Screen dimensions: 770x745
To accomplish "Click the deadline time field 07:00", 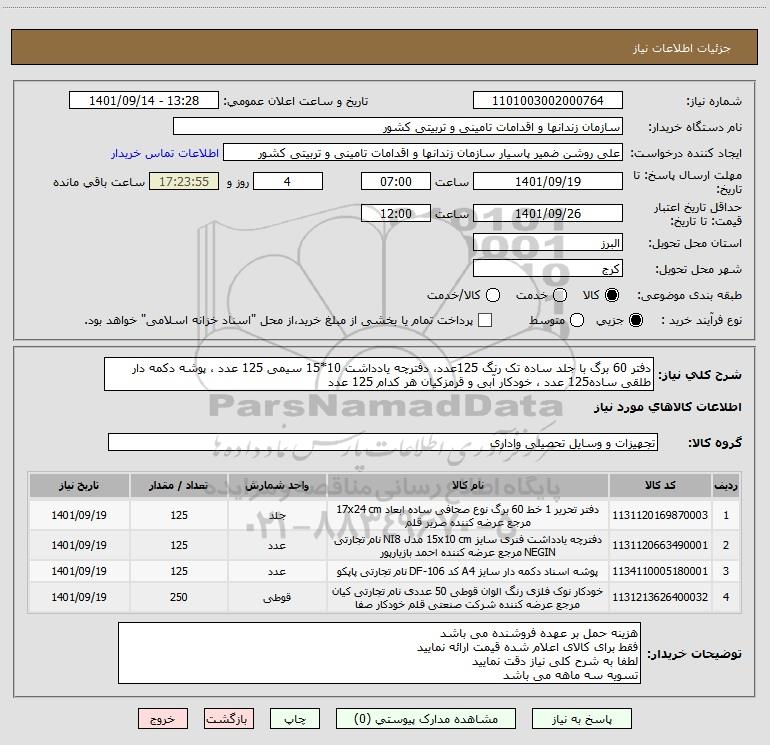I will click(396, 181).
